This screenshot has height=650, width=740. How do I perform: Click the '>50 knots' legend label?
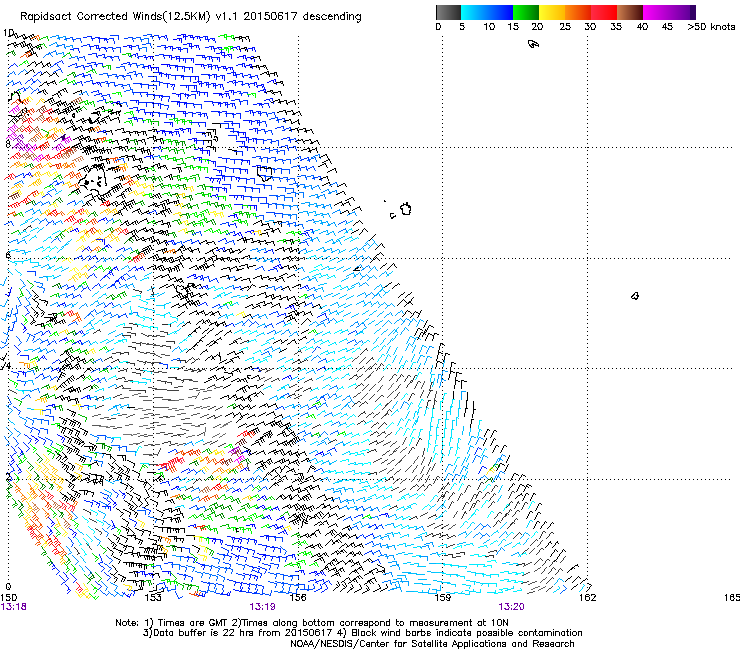click(711, 26)
